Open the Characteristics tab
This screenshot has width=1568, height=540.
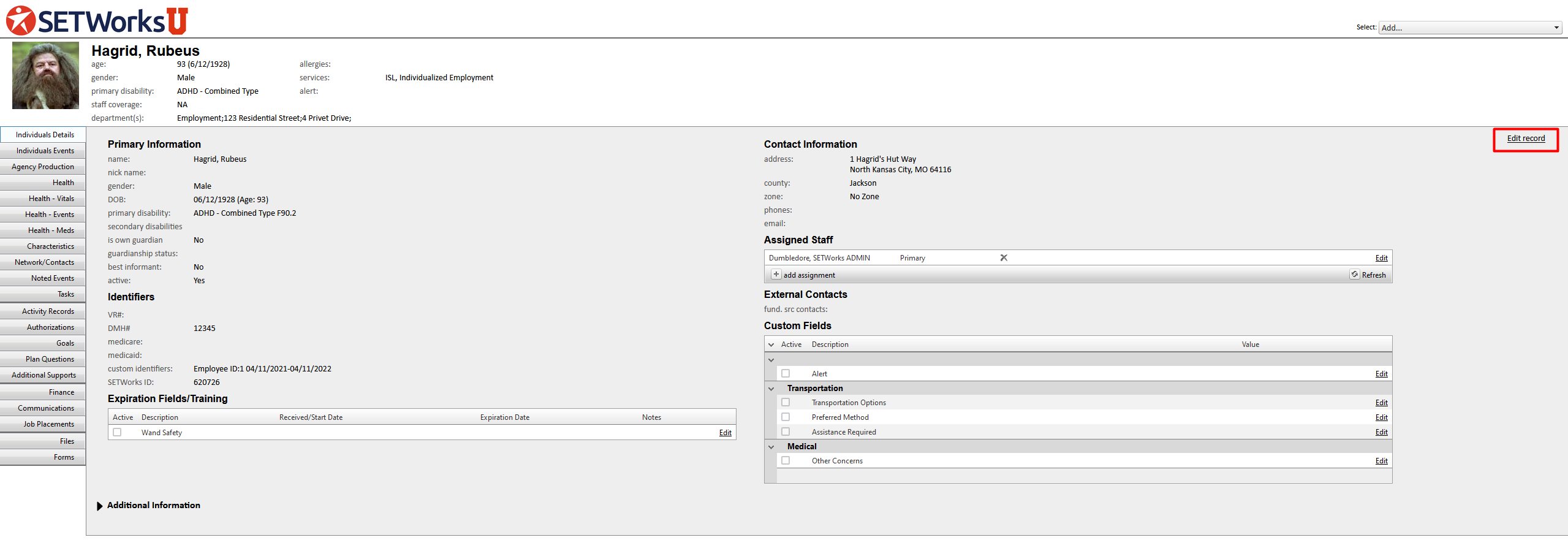point(43,246)
